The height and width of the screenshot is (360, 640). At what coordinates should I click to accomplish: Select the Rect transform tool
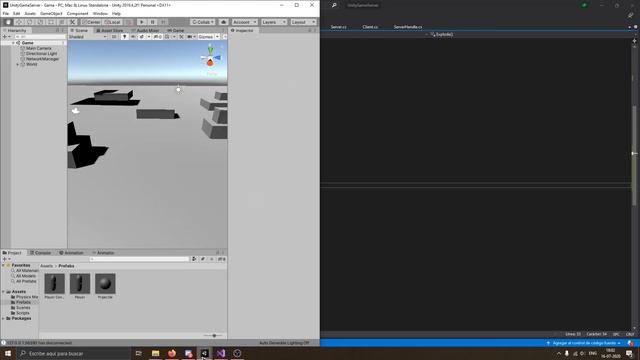[x=51, y=22]
